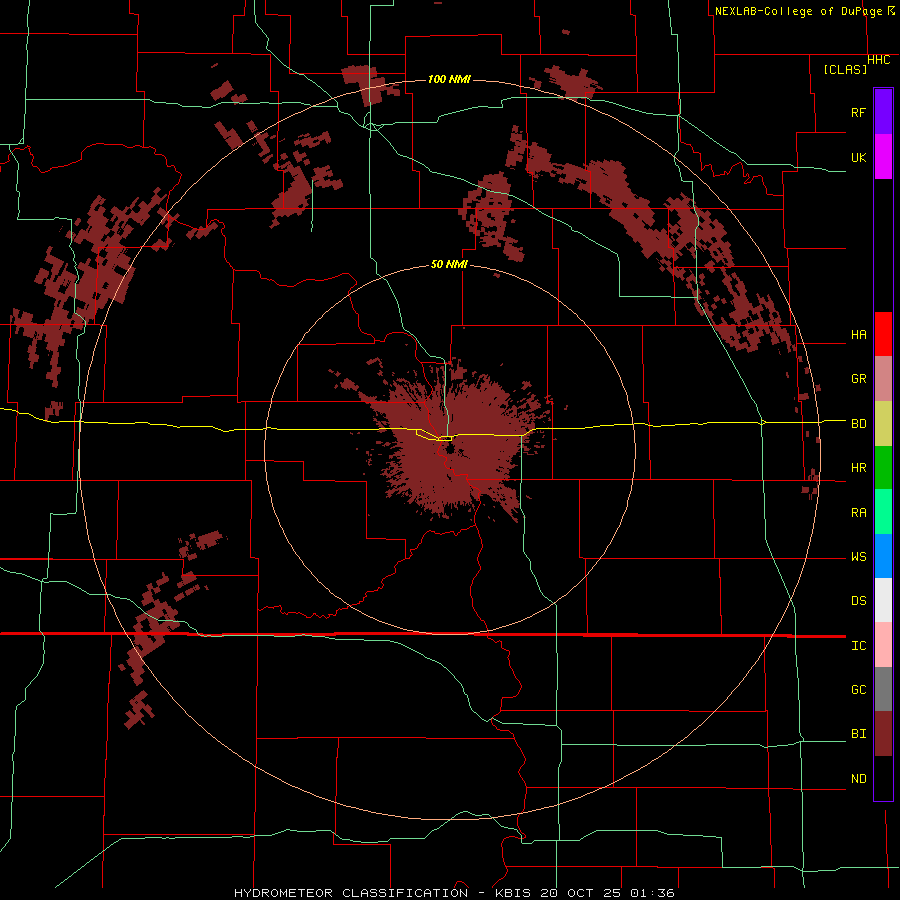Click the 'NEXLAB-College of DuPage' credit text
The height and width of the screenshot is (900, 900).
798,11
